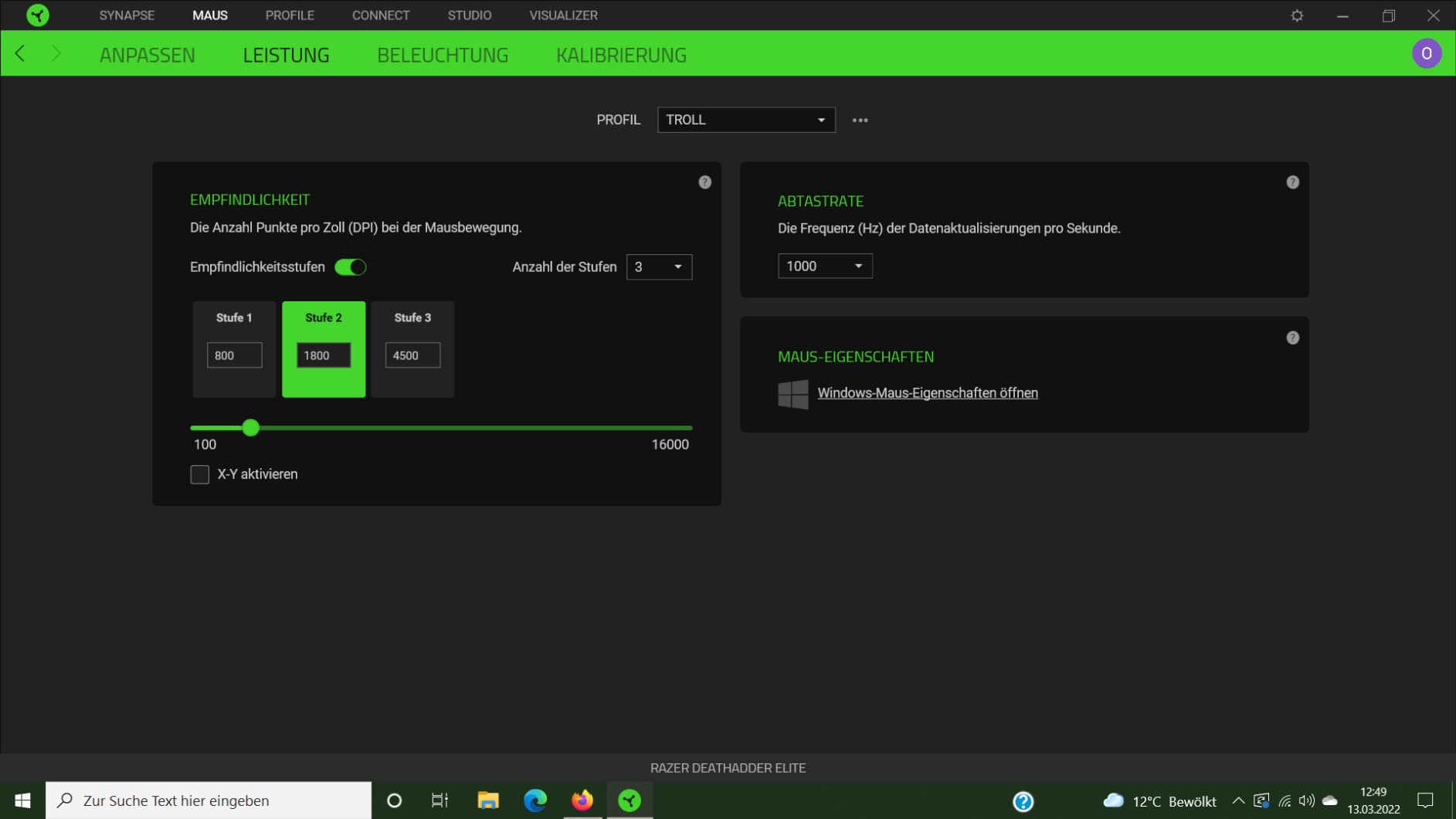Screen dimensions: 1456x819
Task: Enable the X-Y aktivieren checkbox
Action: click(199, 474)
